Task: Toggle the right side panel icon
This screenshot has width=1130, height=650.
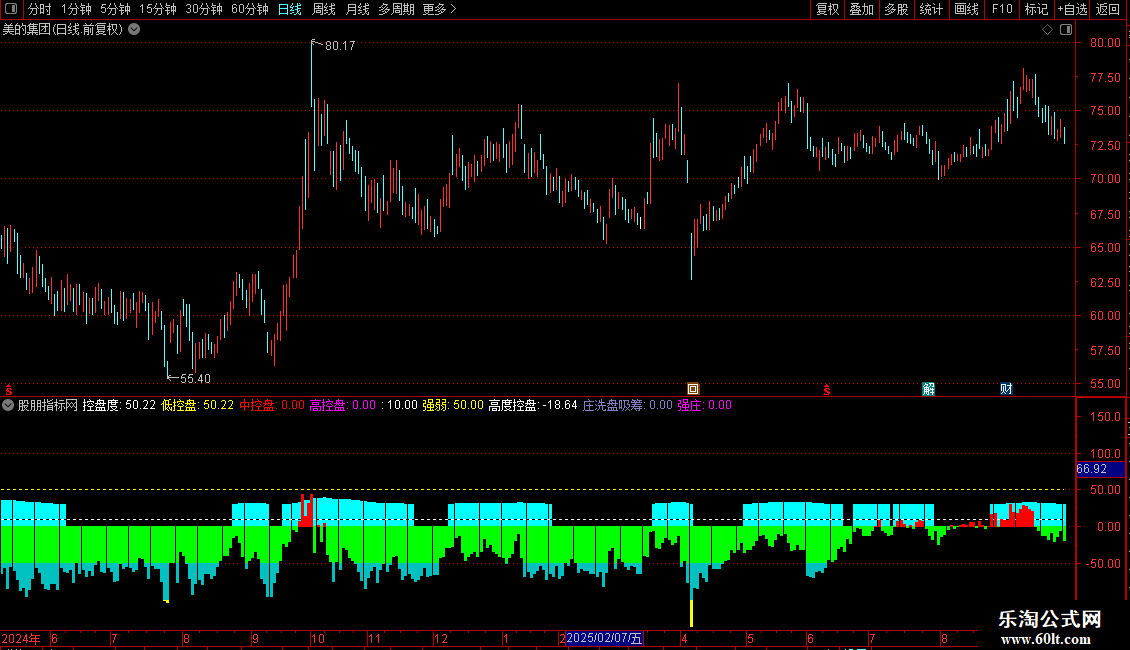Action: (x=1066, y=30)
